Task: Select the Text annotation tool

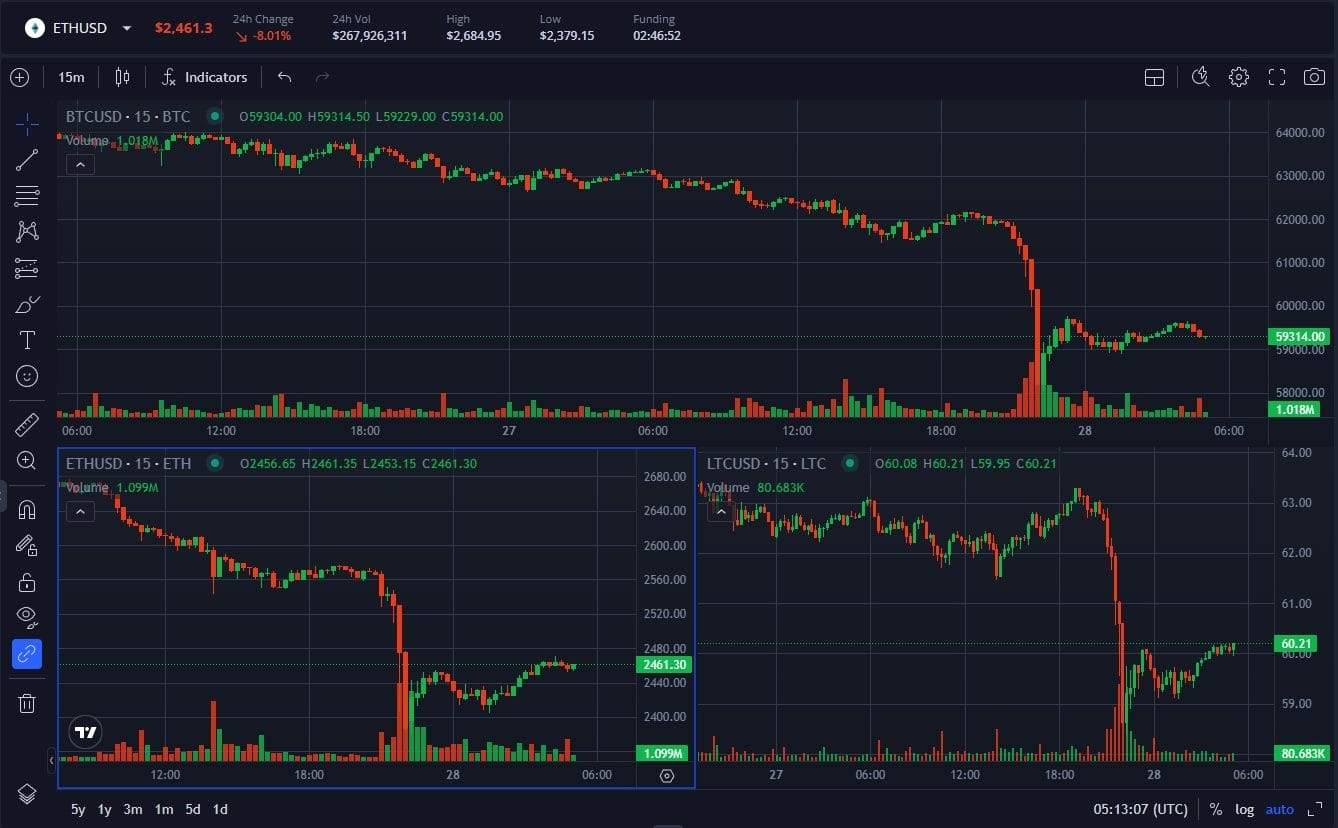Action: [x=27, y=339]
